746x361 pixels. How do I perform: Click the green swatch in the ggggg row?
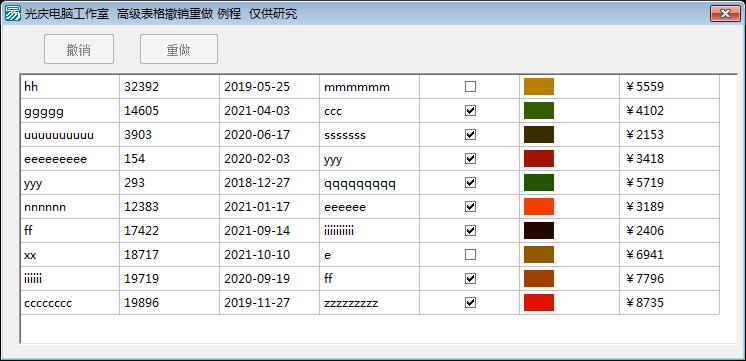539,111
